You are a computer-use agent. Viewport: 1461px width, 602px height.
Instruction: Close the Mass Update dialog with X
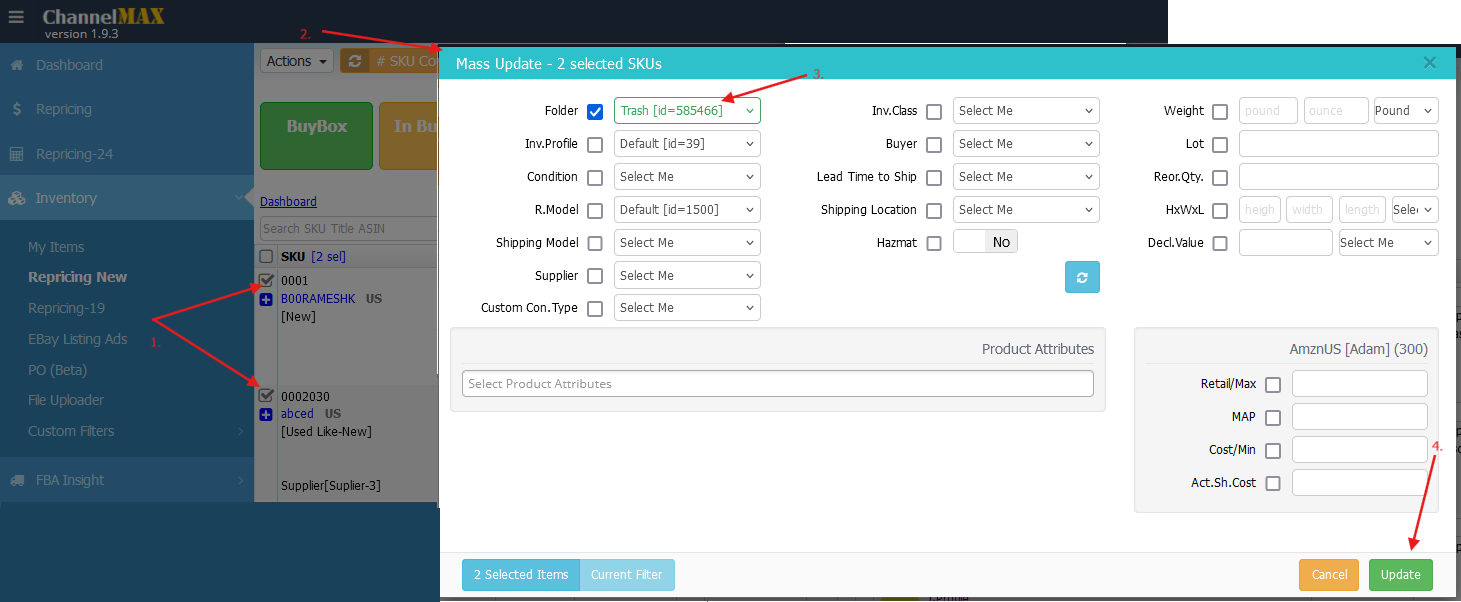click(1430, 63)
